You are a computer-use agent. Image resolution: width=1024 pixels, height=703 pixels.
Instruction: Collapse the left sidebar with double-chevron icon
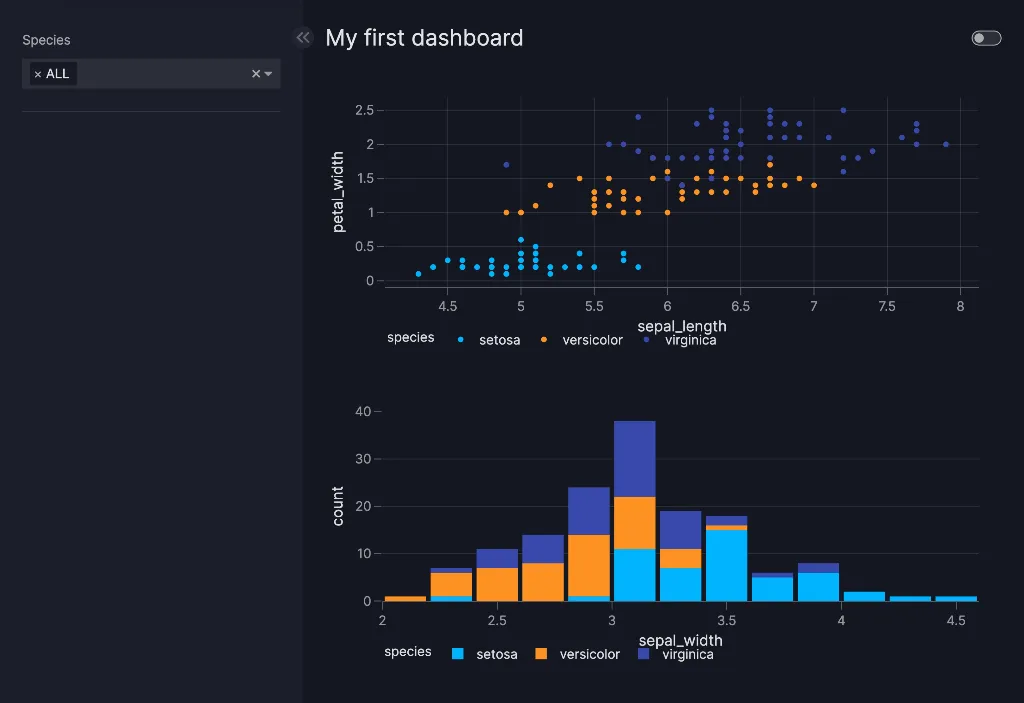click(x=303, y=38)
